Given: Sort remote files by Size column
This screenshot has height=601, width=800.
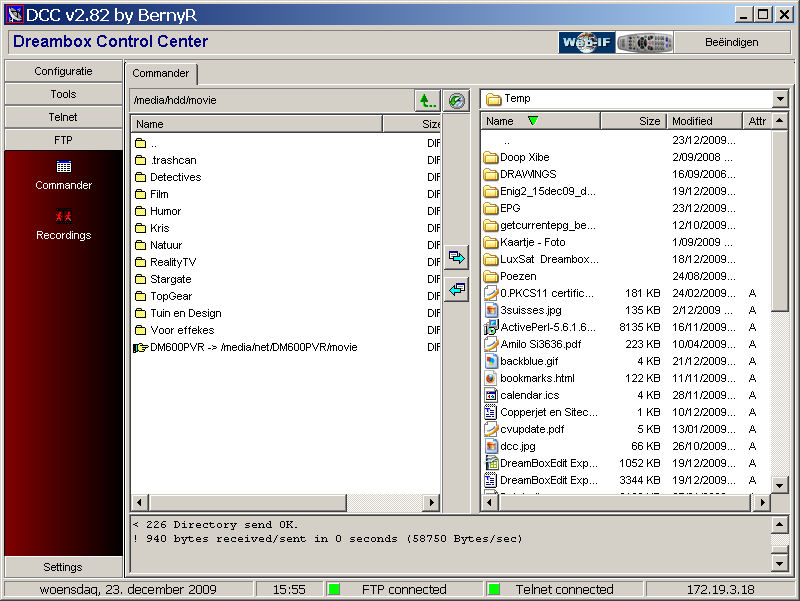Looking at the screenshot, I should pos(412,124).
